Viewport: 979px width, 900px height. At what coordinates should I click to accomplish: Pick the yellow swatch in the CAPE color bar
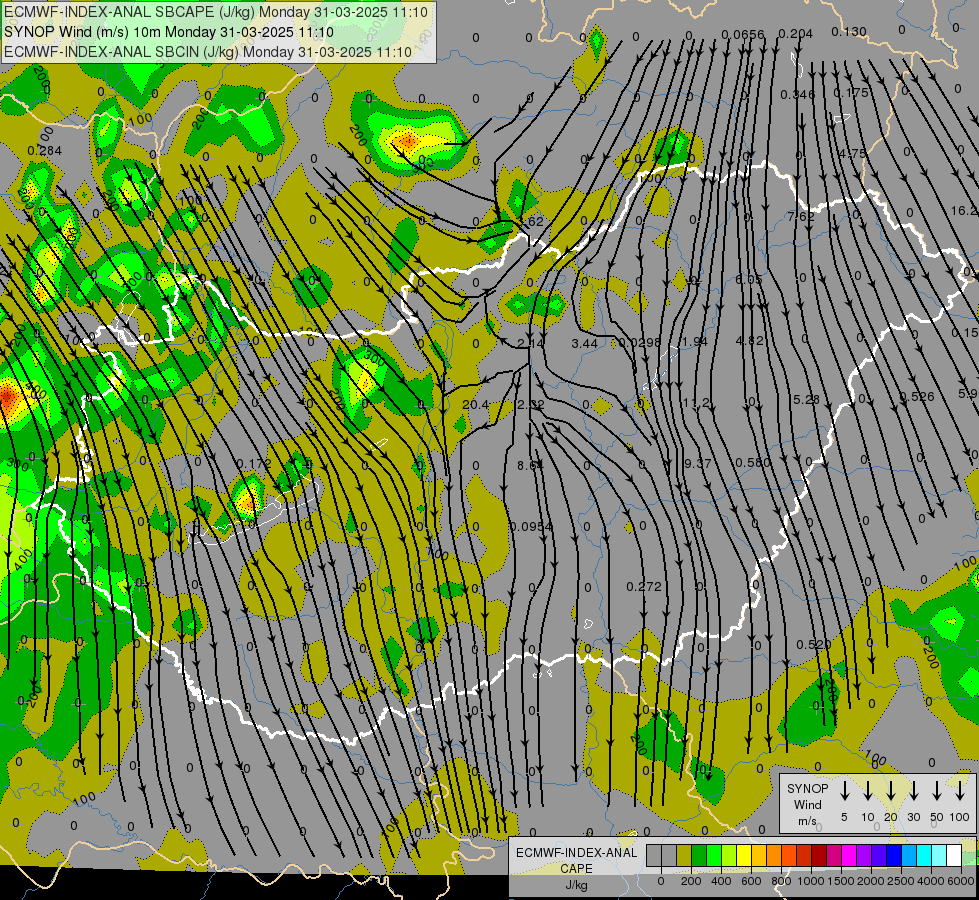744,855
